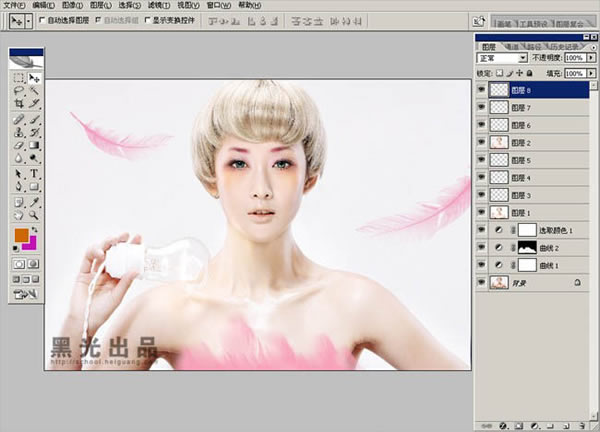Screen dimensions: 600x432
Task: Open the 滤镜 menu
Action: [159, 5]
